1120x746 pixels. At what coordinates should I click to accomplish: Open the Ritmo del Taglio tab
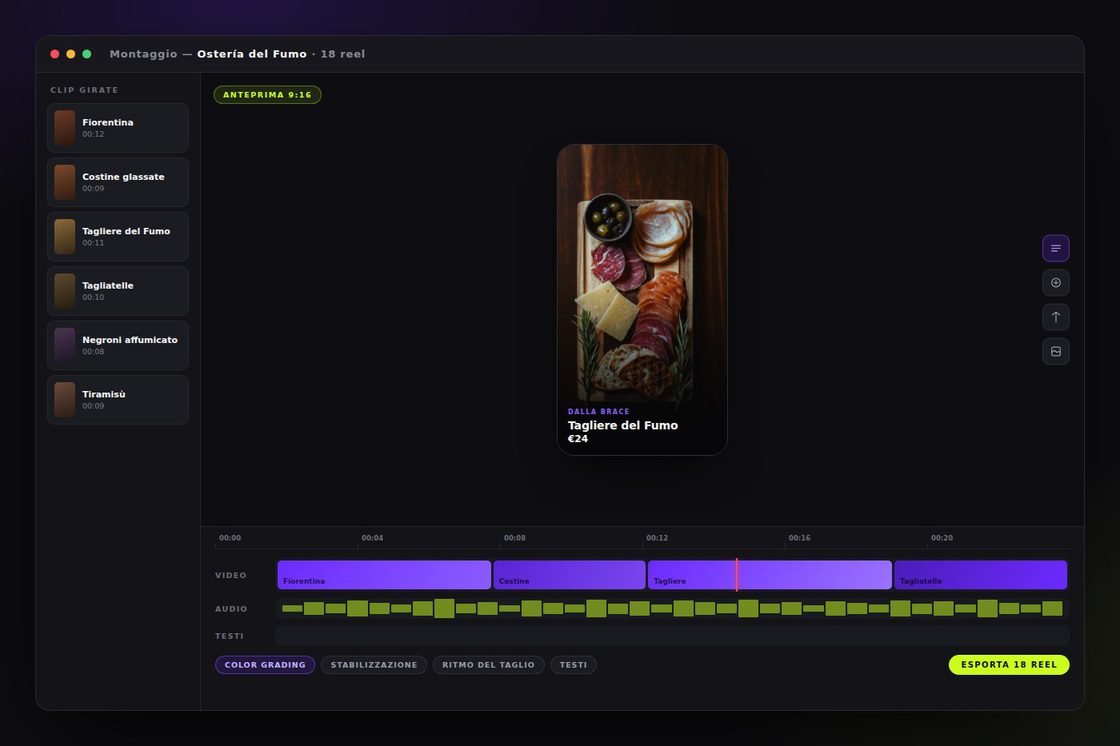pyautogui.click(x=488, y=665)
